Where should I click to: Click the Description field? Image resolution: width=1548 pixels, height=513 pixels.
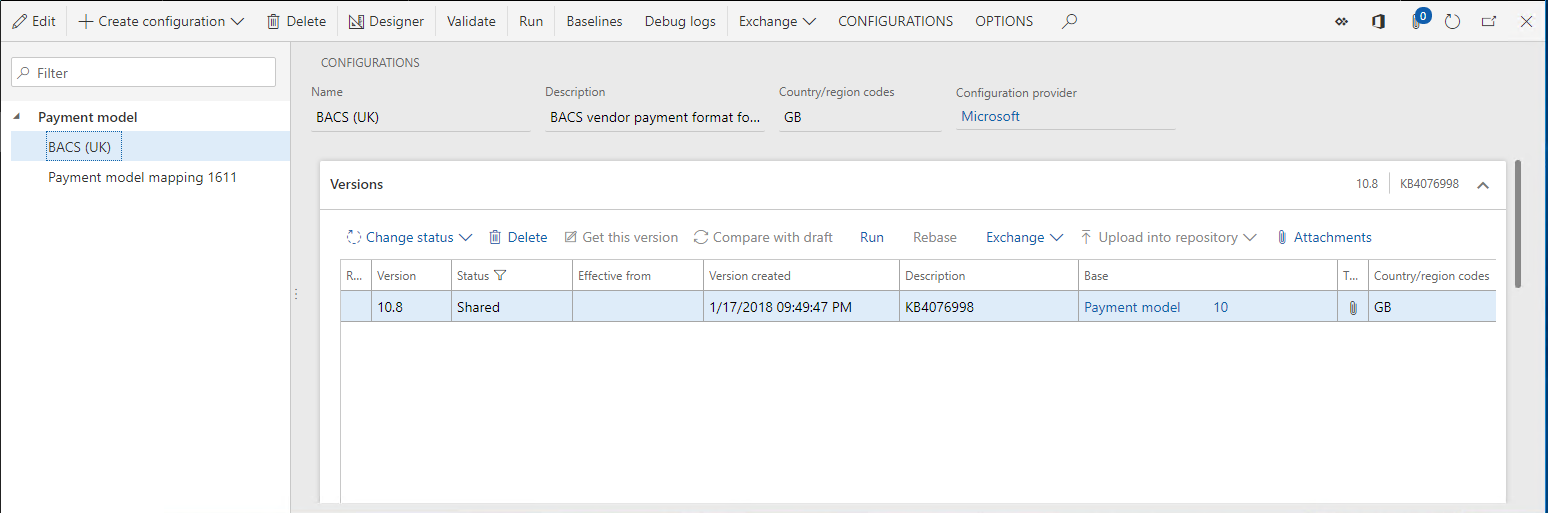(x=655, y=116)
